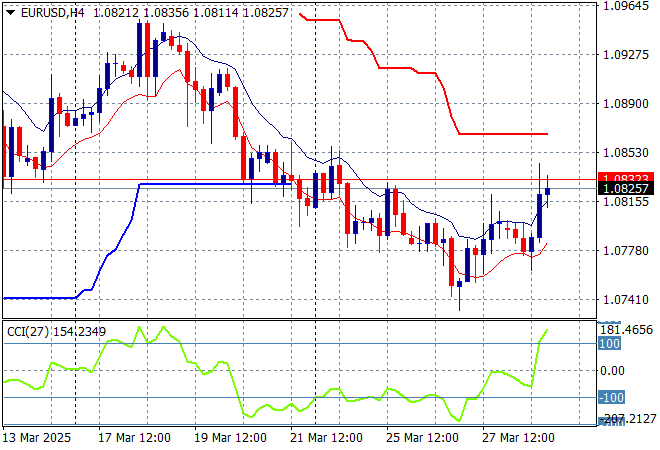660x450 pixels.
Task: Click the 13 Mar 2025 date label
Action: tap(37, 438)
